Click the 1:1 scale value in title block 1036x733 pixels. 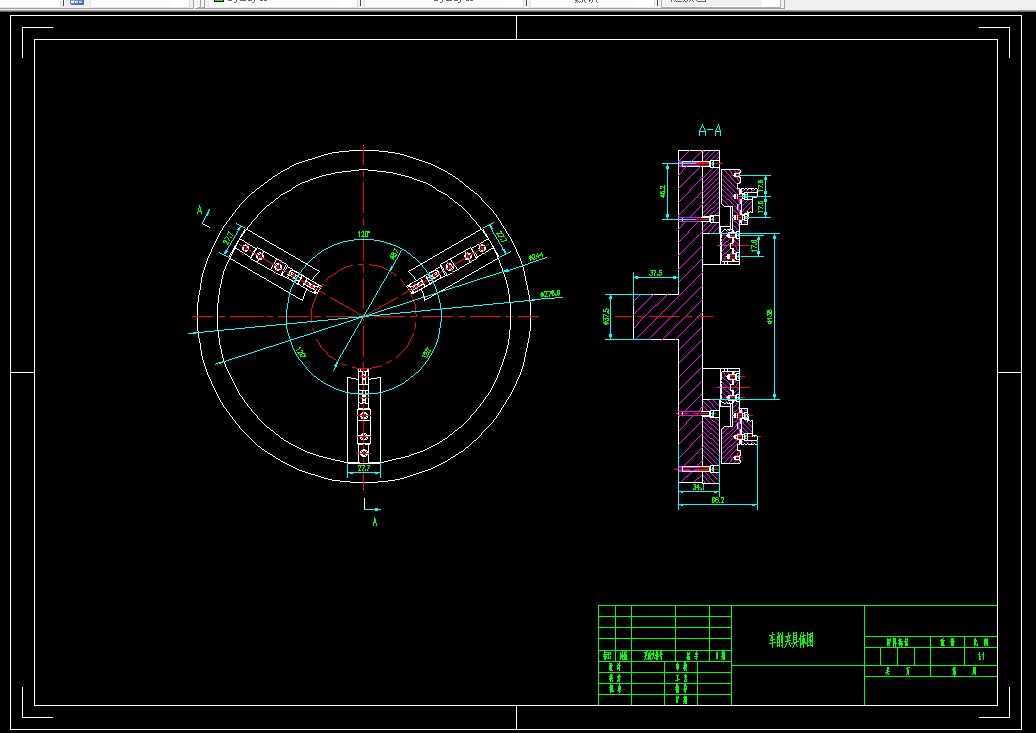[x=981, y=656]
